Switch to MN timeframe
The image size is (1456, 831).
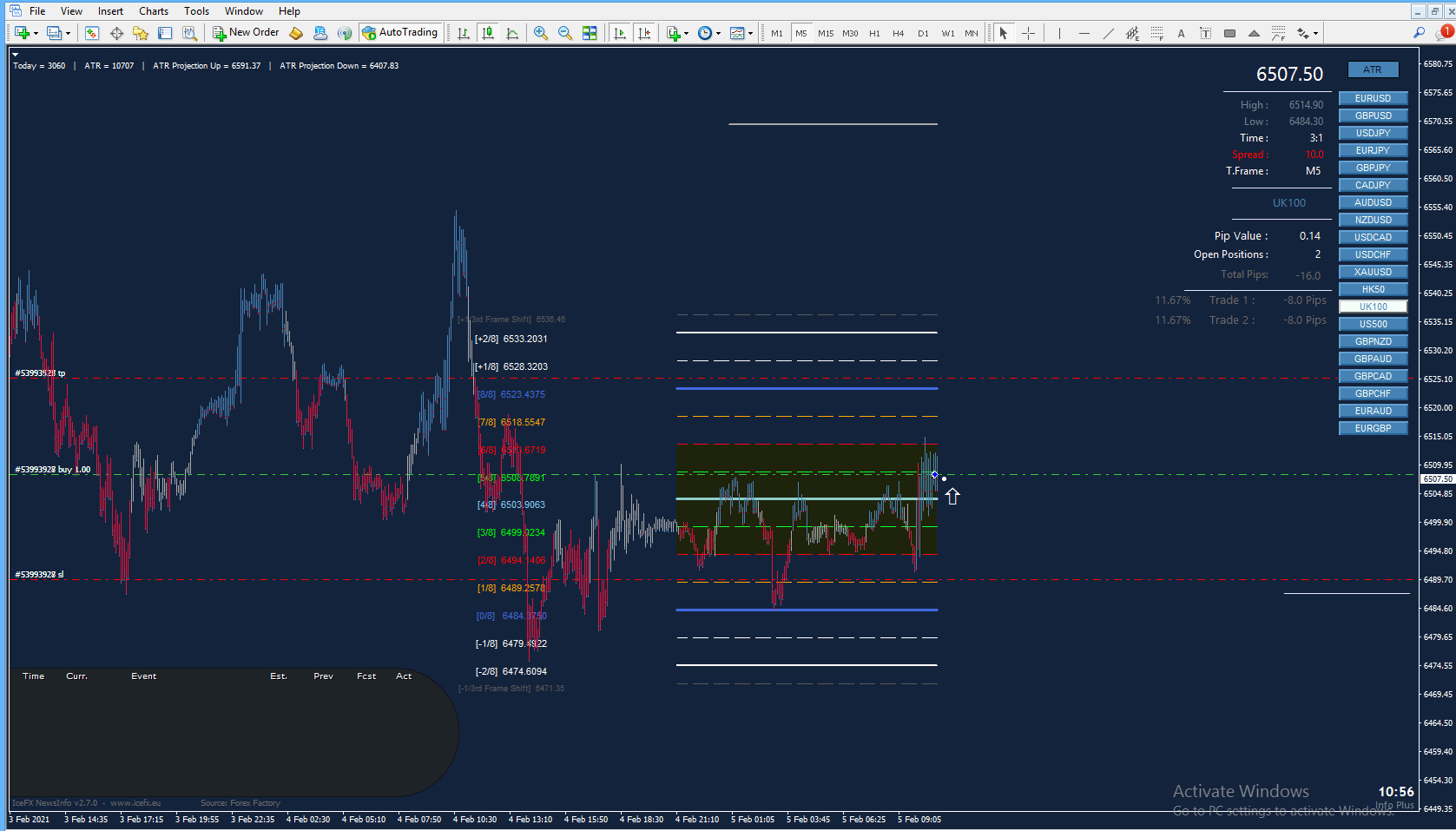point(971,33)
